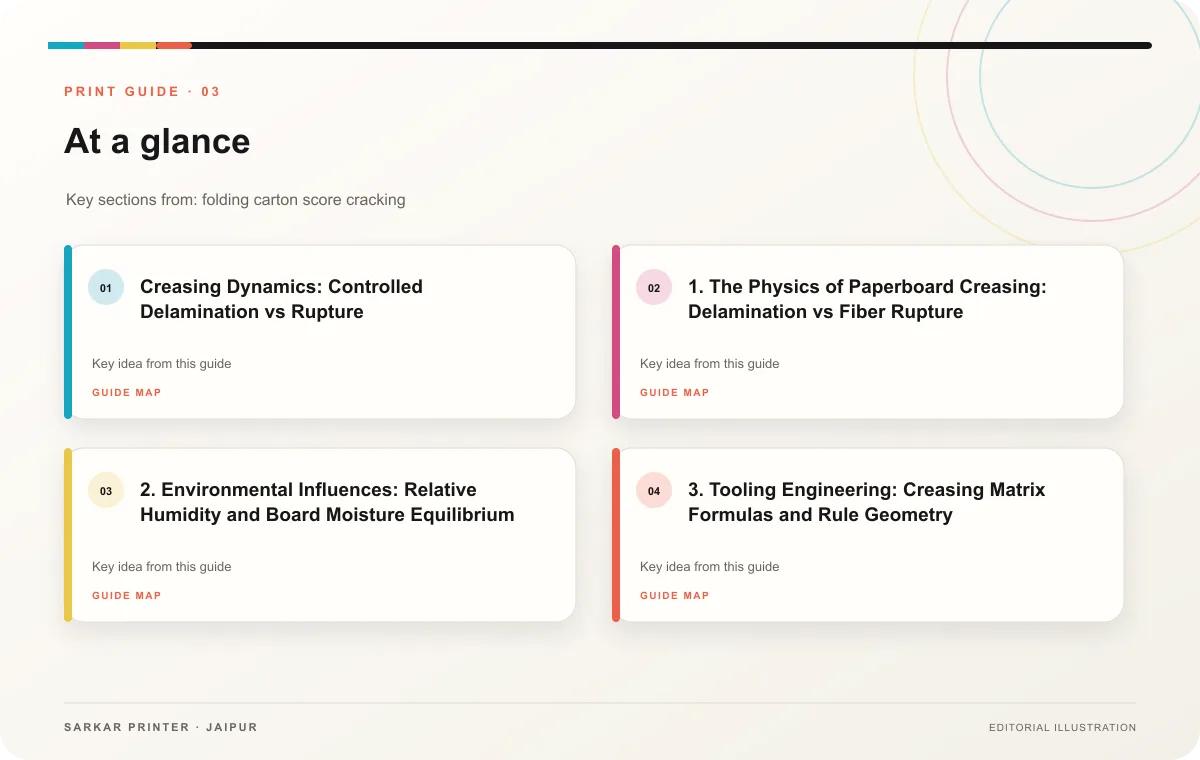Click GUIDE MAP in the Environmental Influences card
The width and height of the screenshot is (1200, 760).
point(127,596)
